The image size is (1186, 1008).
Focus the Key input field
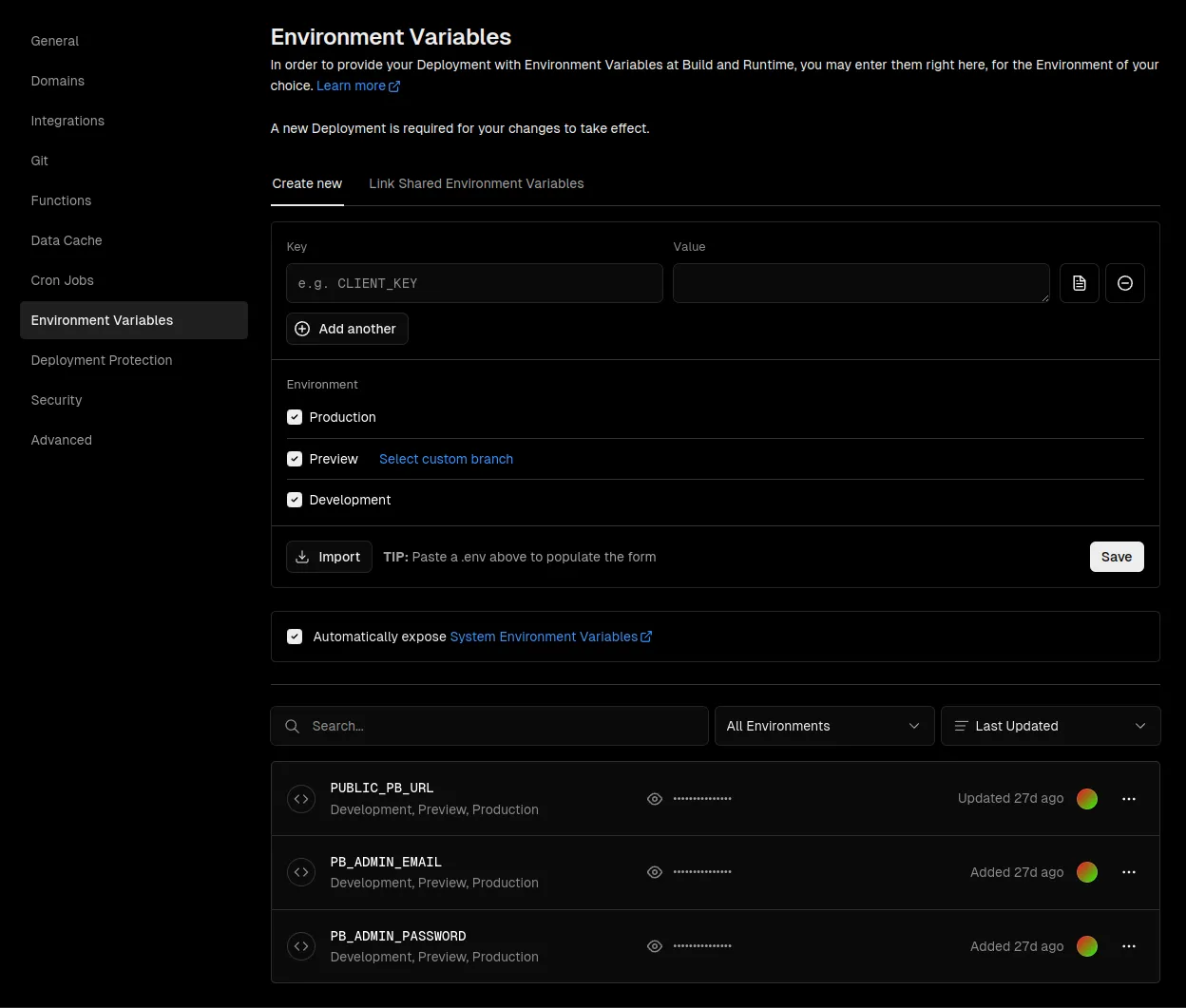pyautogui.click(x=474, y=283)
